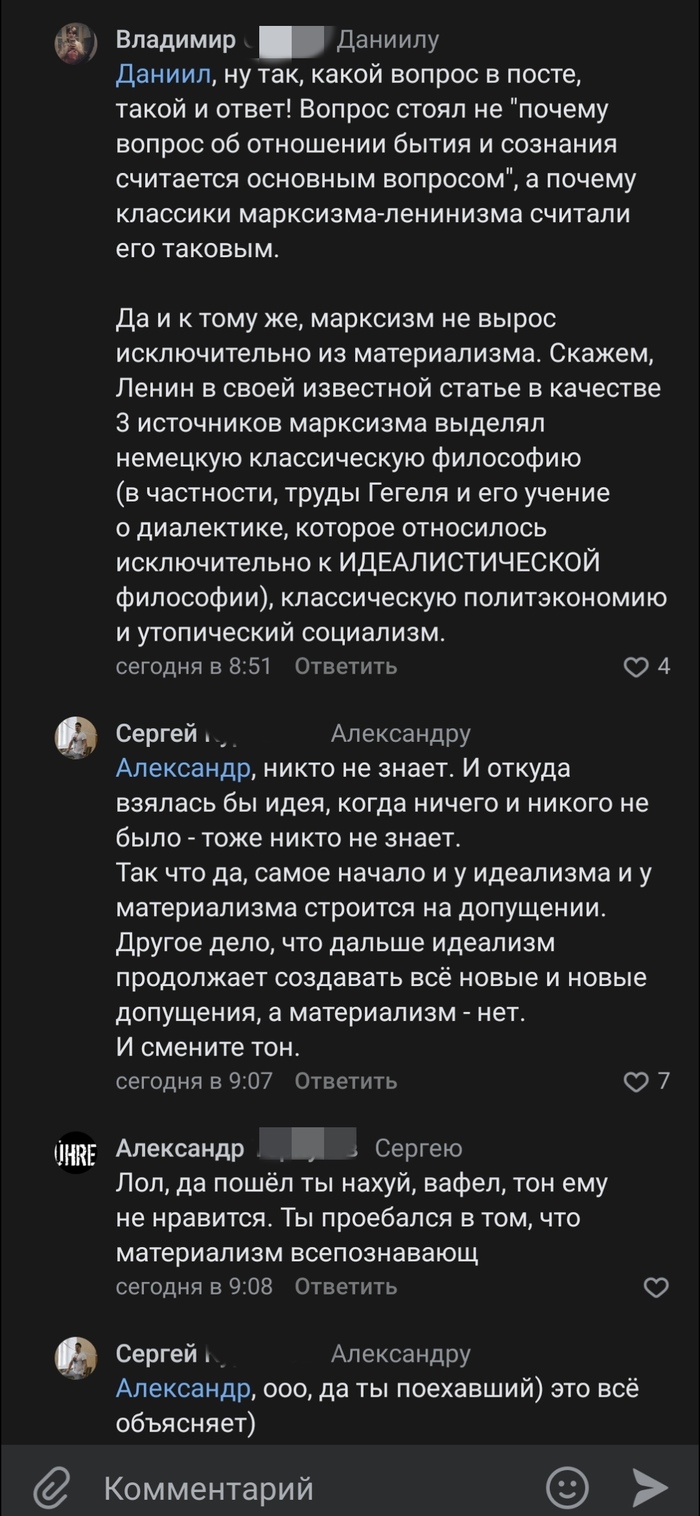Open Sergey's avatar on the 9:07 comment

75,738
